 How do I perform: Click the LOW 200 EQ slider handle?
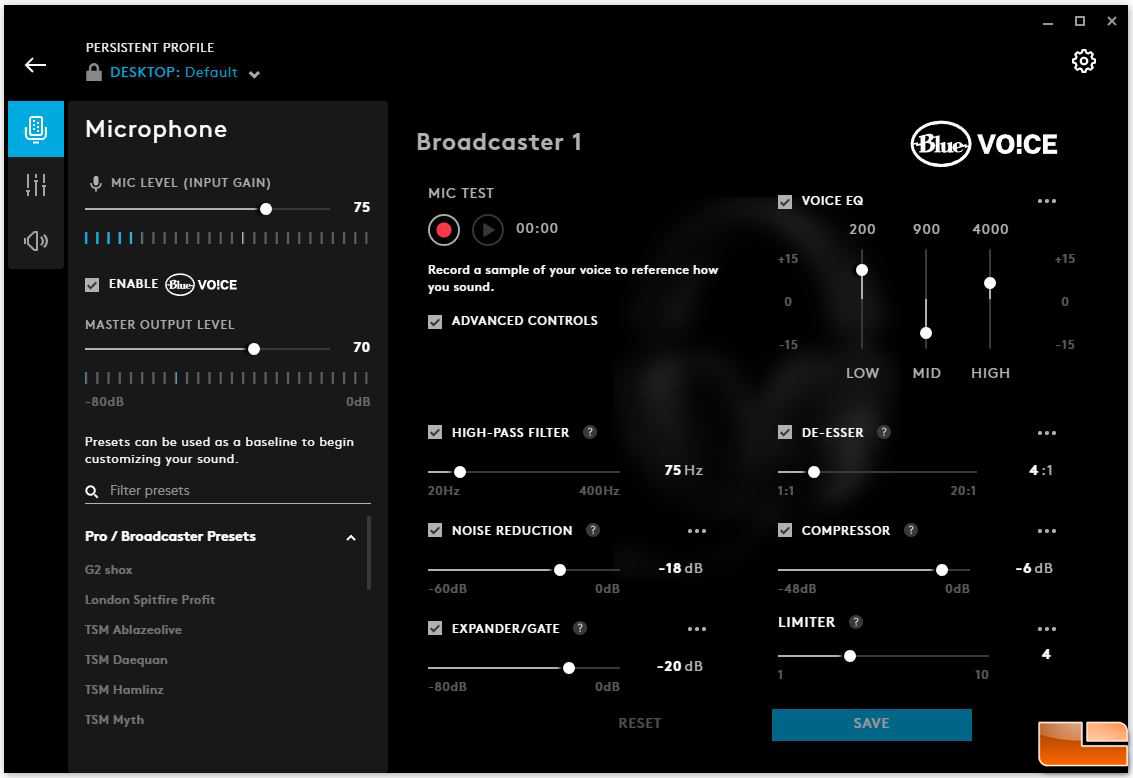coord(862,270)
